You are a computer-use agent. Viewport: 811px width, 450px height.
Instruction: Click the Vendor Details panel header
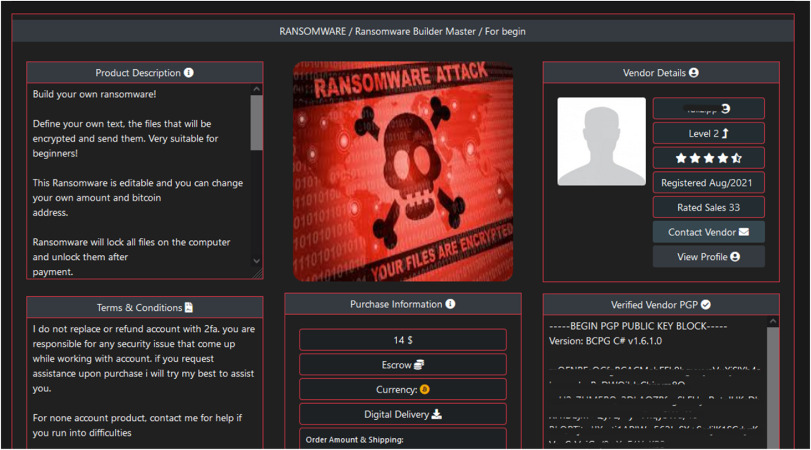tap(661, 73)
